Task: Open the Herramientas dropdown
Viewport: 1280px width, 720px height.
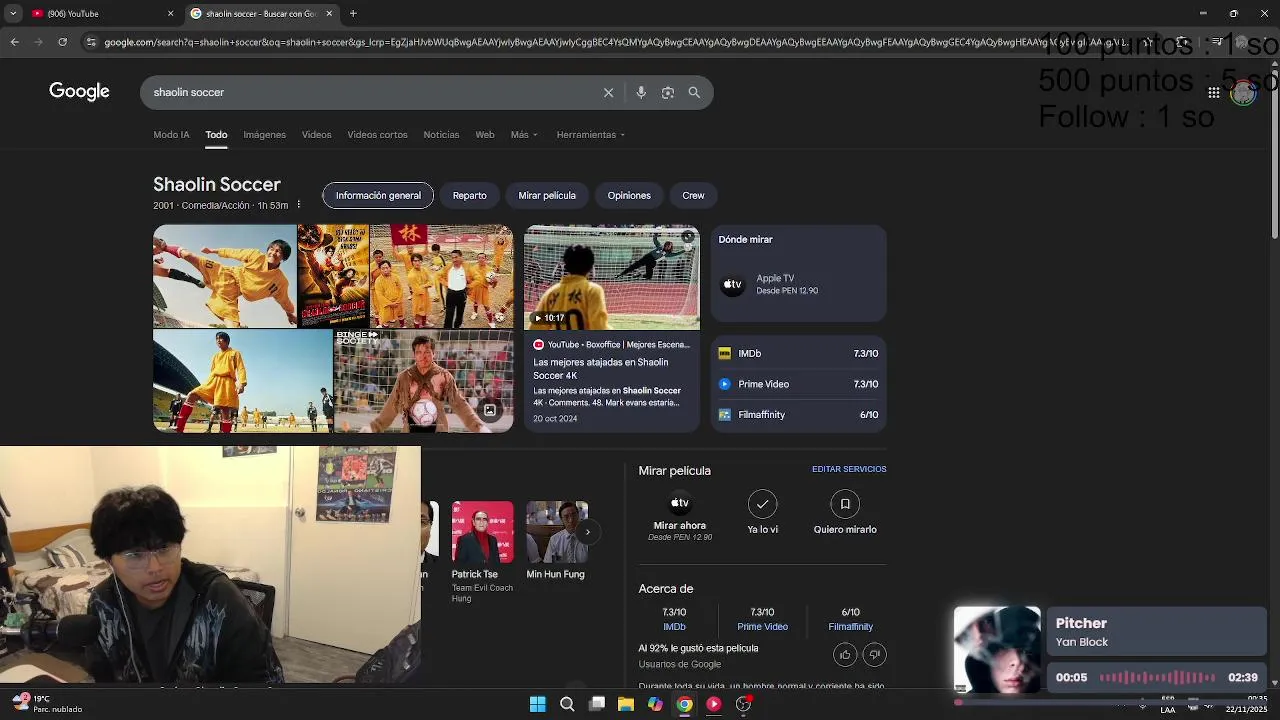Action: click(x=591, y=135)
